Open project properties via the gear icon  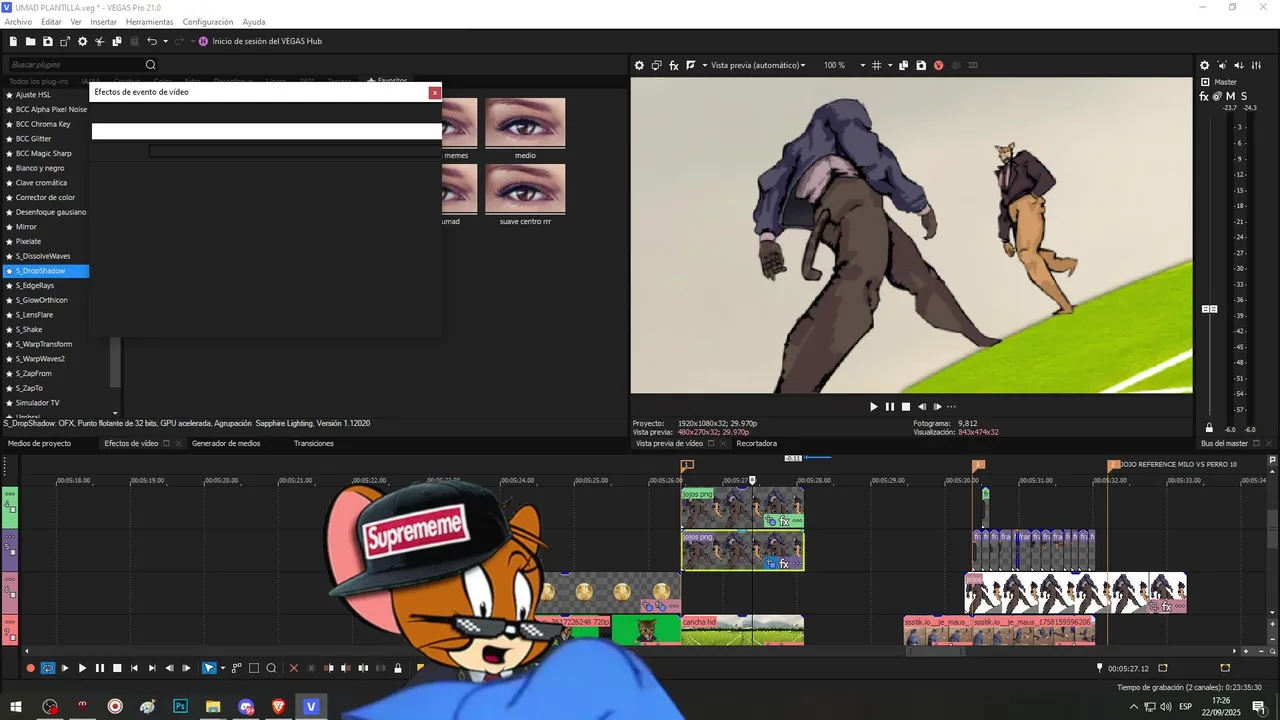(83, 41)
